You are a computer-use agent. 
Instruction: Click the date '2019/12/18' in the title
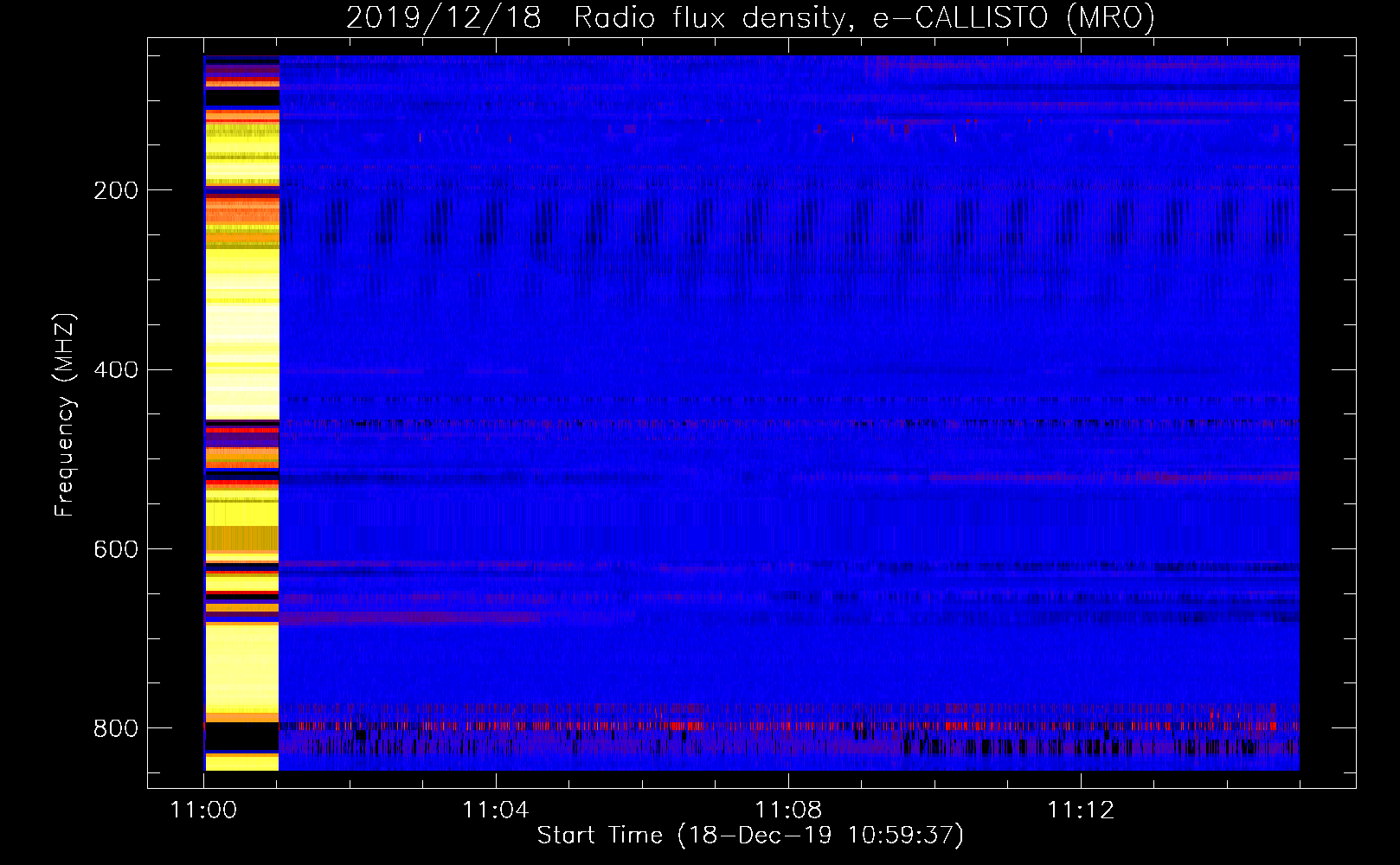[444, 17]
